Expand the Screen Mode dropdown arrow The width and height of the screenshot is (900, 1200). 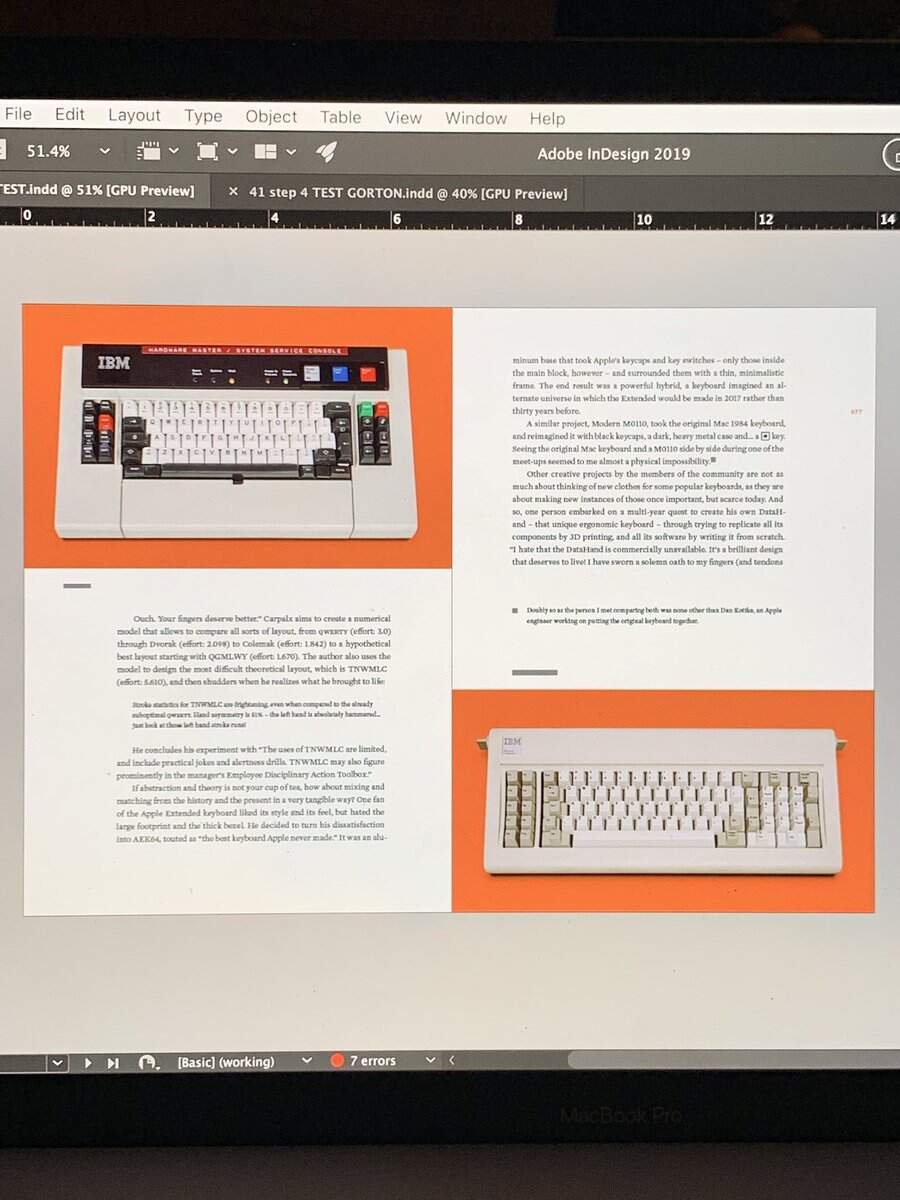coord(232,152)
